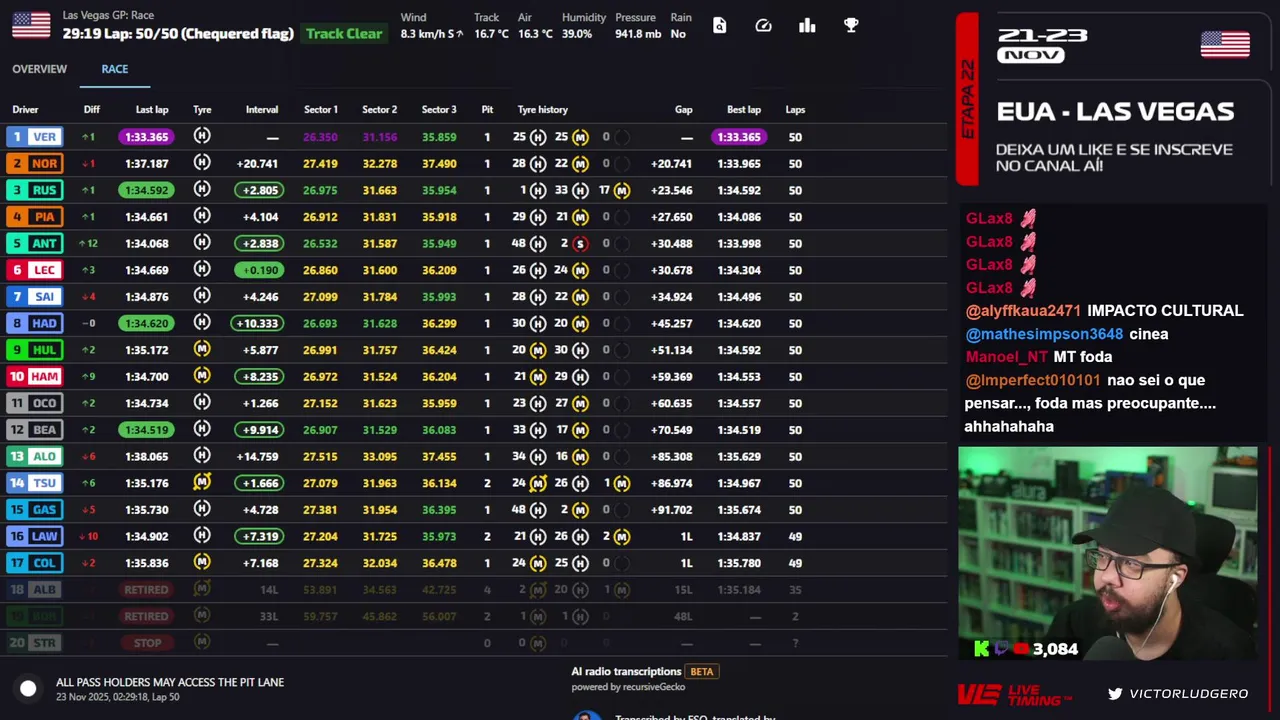
Task: Click the Kick logo beside viewer count
Action: pos(981,649)
